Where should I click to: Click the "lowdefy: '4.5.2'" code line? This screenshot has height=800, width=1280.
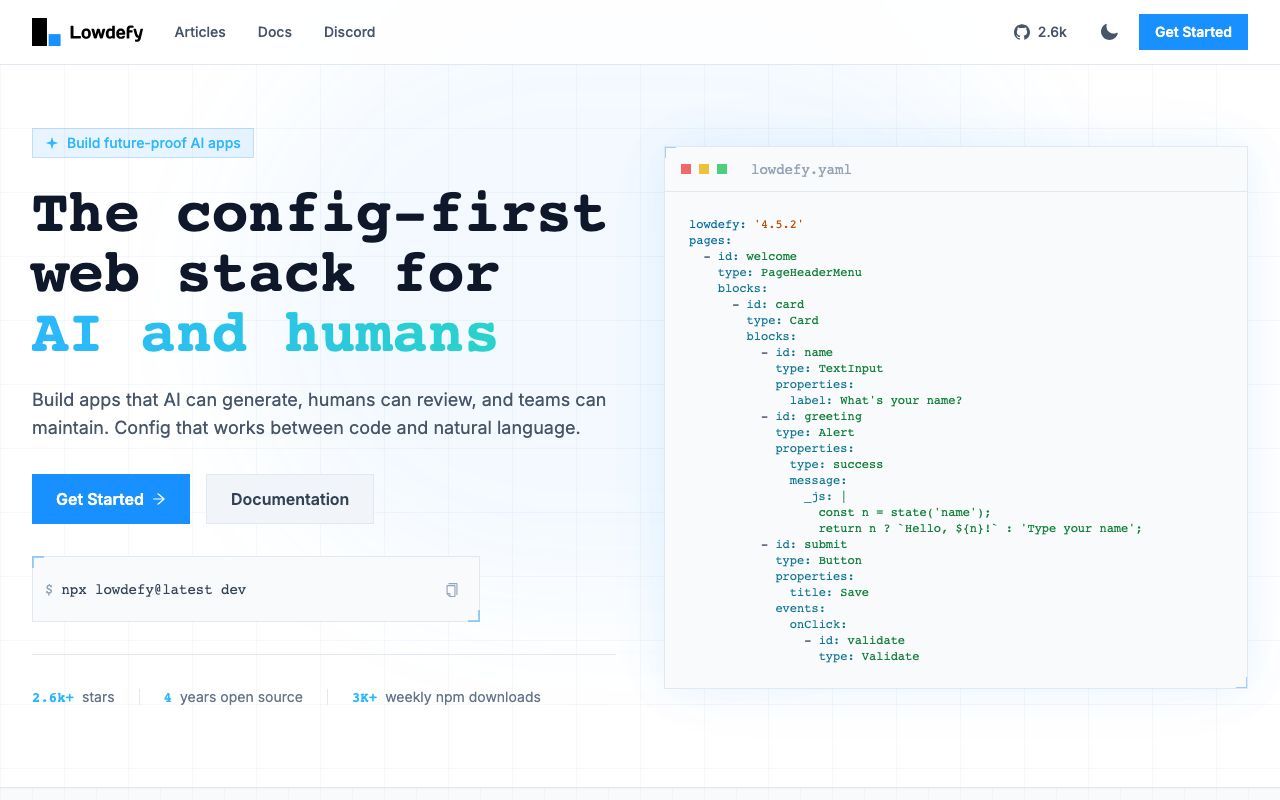(x=746, y=224)
